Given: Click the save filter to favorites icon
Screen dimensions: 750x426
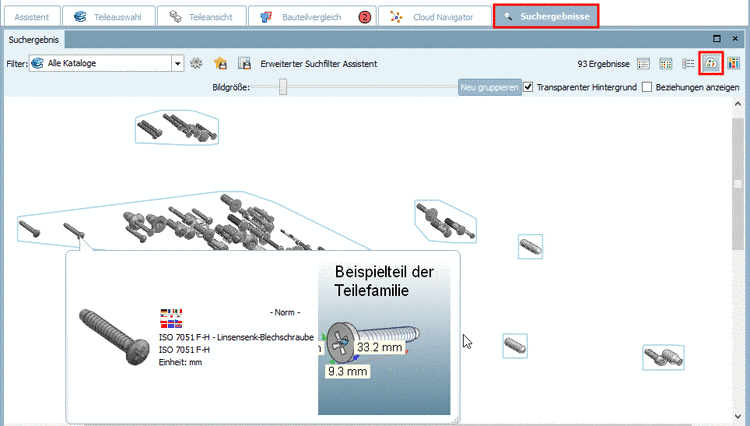Looking at the screenshot, I should pos(221,63).
